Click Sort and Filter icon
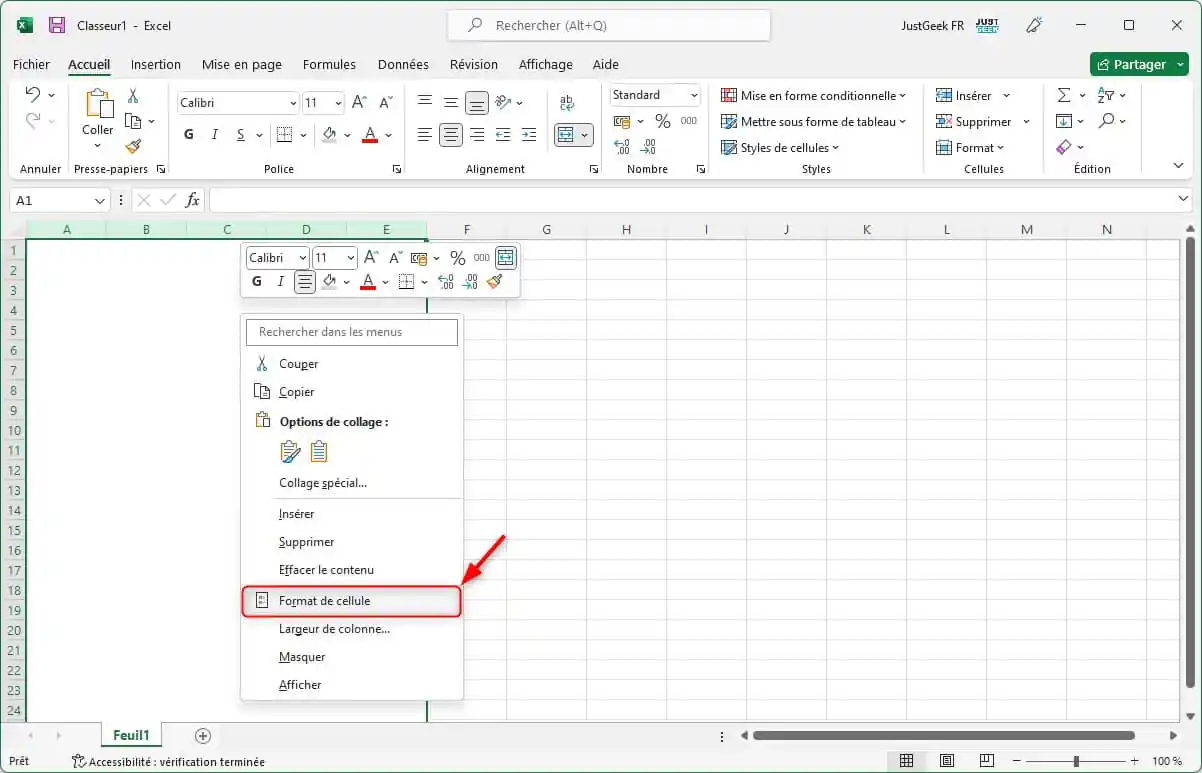Image resolution: width=1202 pixels, height=773 pixels. coord(1105,95)
